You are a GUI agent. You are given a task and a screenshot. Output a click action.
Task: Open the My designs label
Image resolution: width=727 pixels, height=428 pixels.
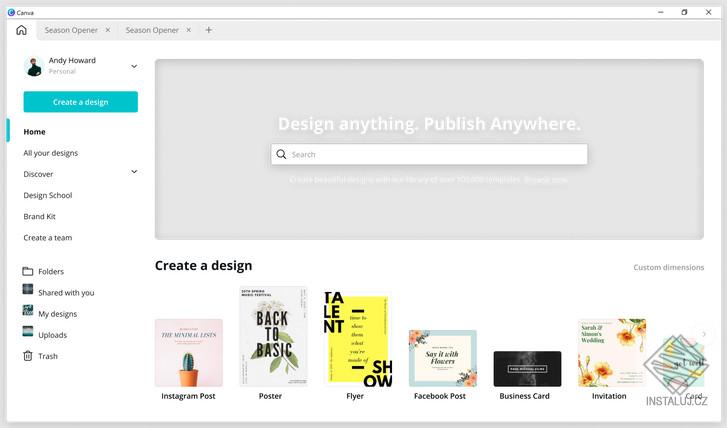click(57, 314)
